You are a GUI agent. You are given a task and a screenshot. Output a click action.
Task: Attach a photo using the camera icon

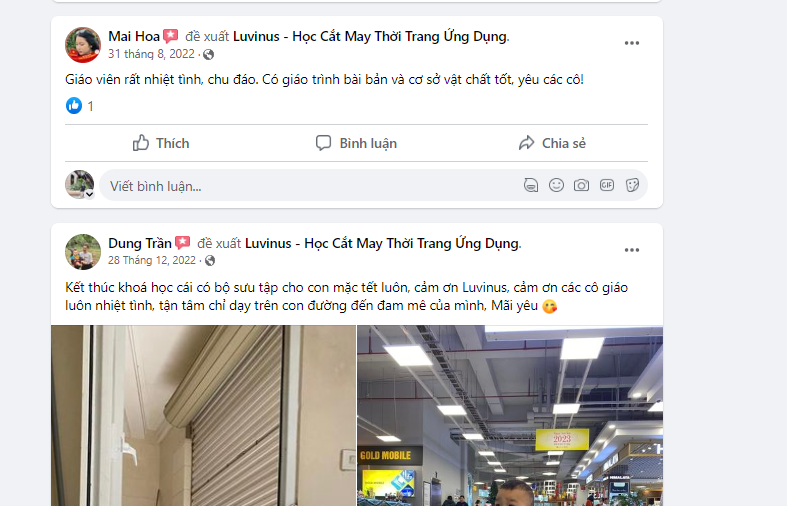point(581,185)
